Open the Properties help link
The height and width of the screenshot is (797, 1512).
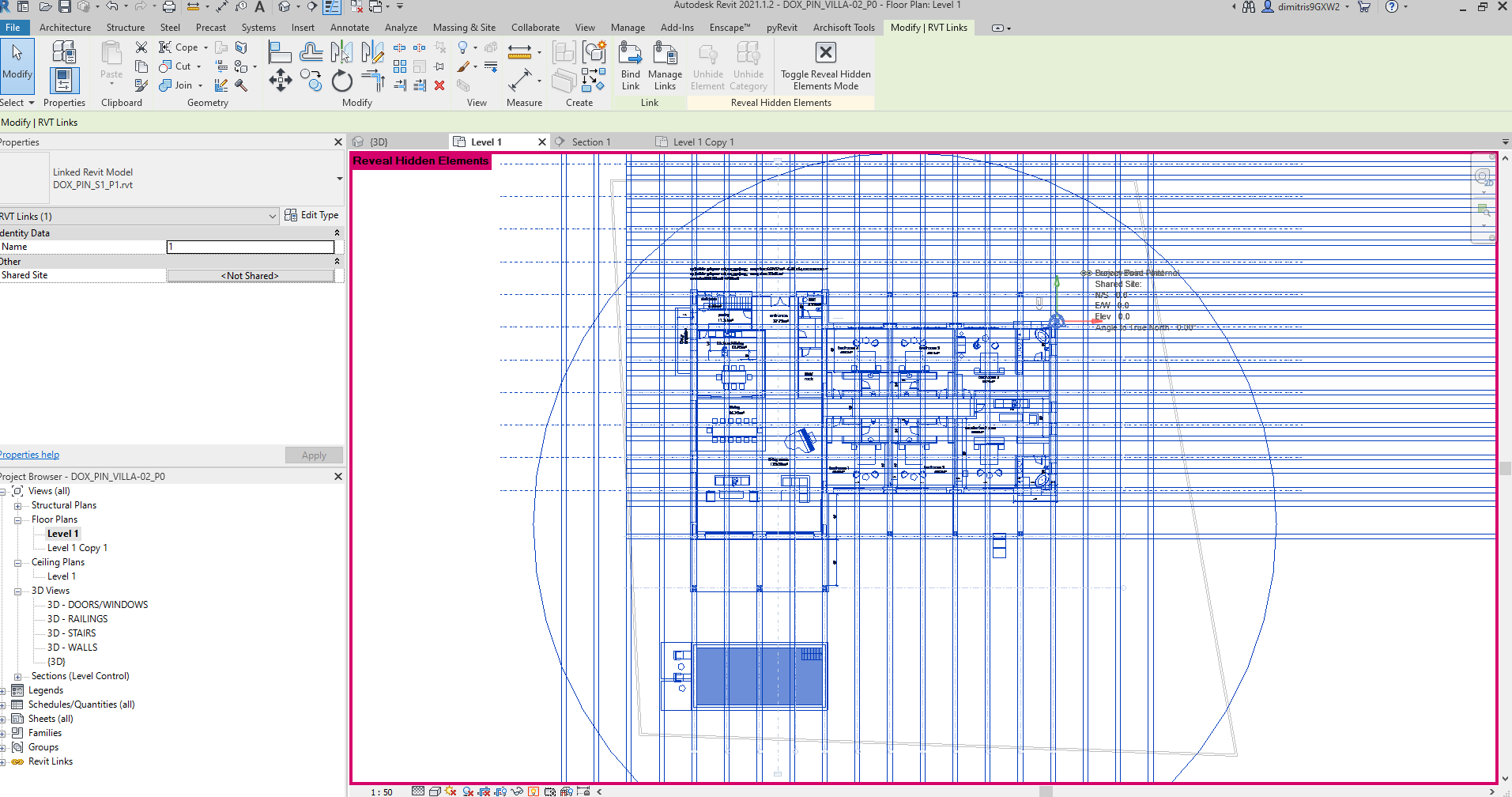(x=30, y=455)
